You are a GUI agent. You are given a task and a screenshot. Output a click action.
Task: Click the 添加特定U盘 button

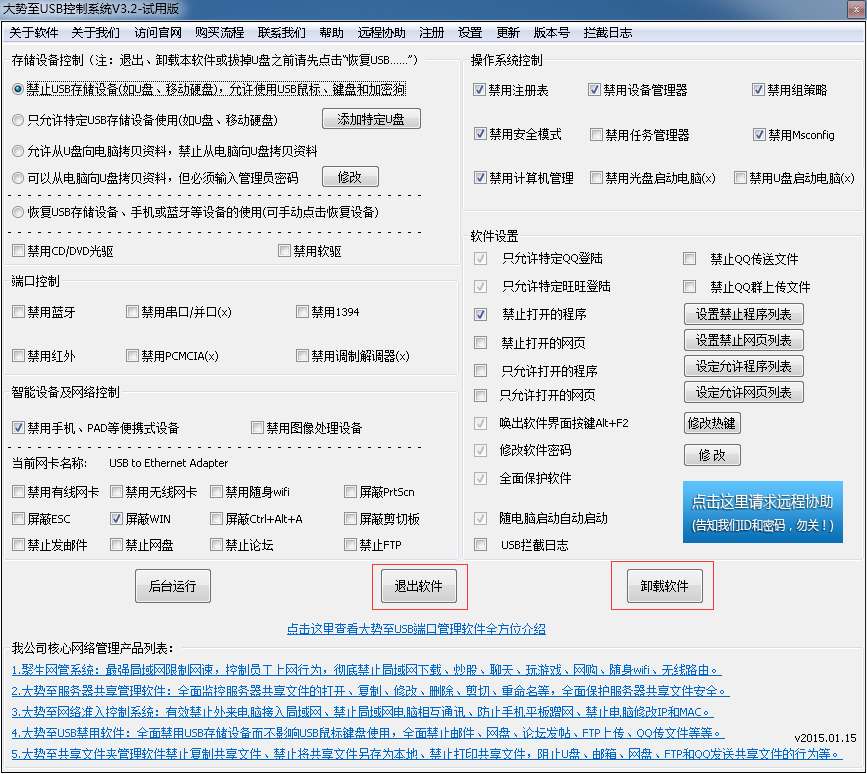point(371,119)
